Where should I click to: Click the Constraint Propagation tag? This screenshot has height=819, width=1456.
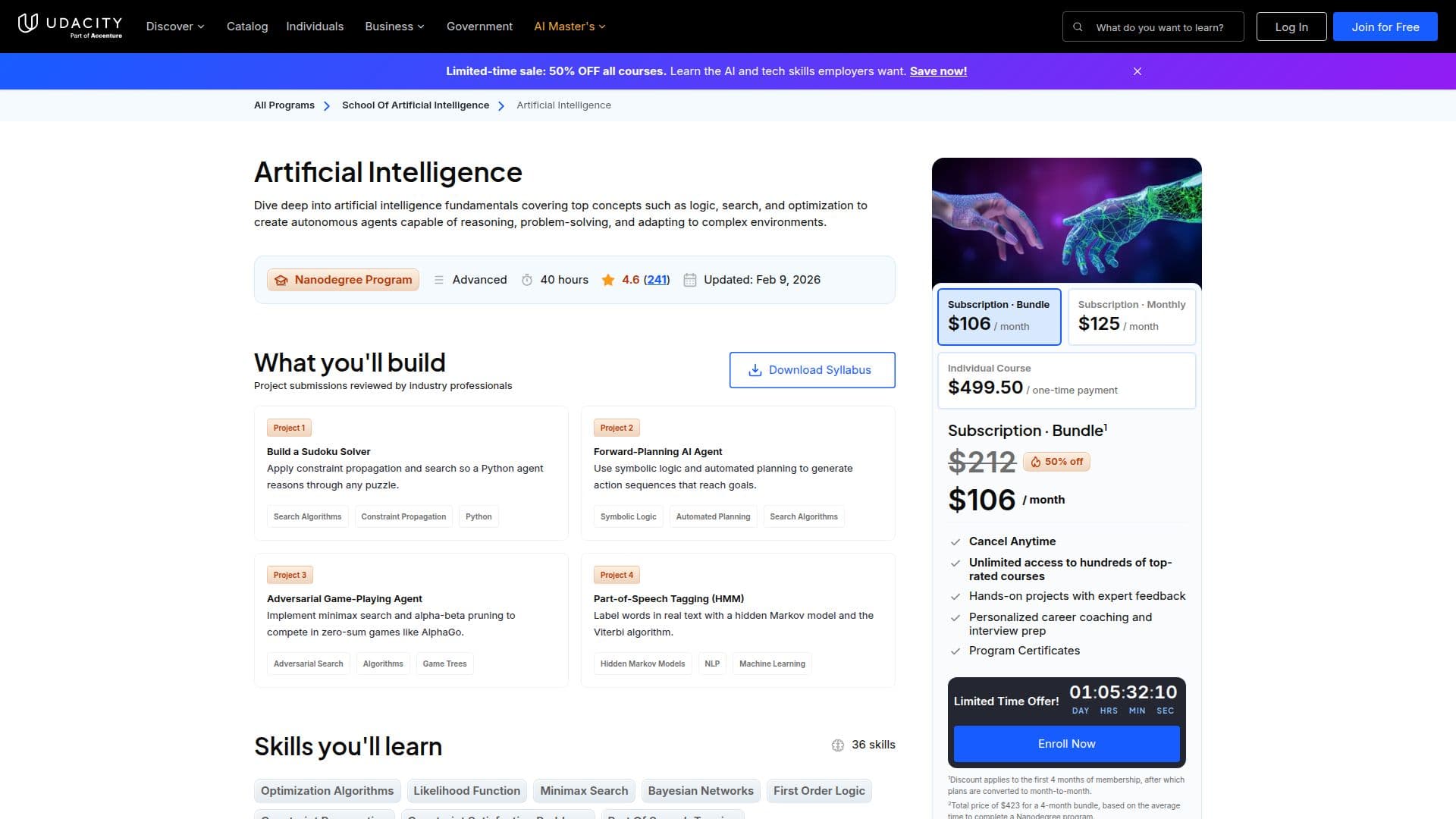[x=403, y=517]
